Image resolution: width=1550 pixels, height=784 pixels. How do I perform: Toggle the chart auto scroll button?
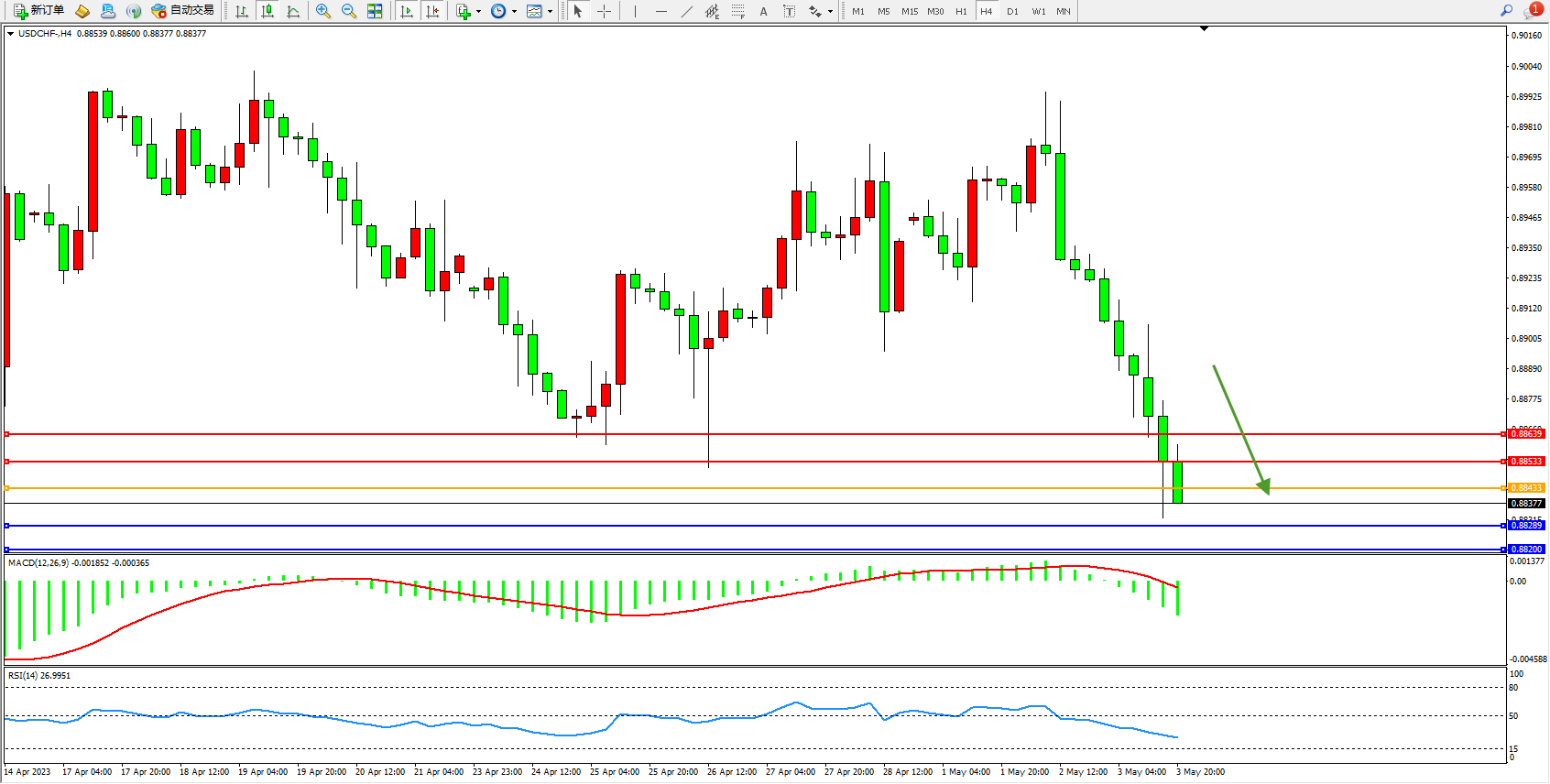click(408, 11)
